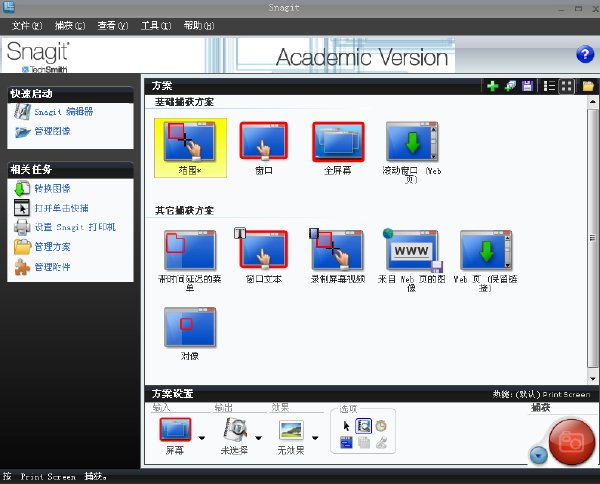Click the 屏幕 input type icon

coord(175,430)
